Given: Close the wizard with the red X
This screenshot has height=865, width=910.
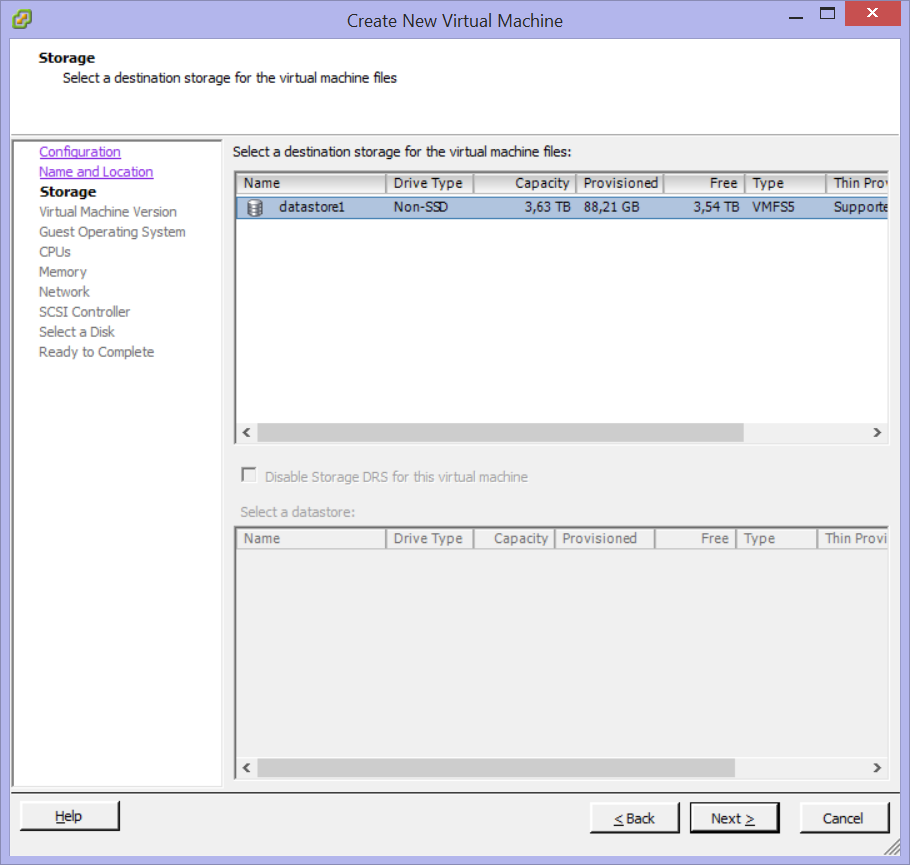Looking at the screenshot, I should (872, 13).
